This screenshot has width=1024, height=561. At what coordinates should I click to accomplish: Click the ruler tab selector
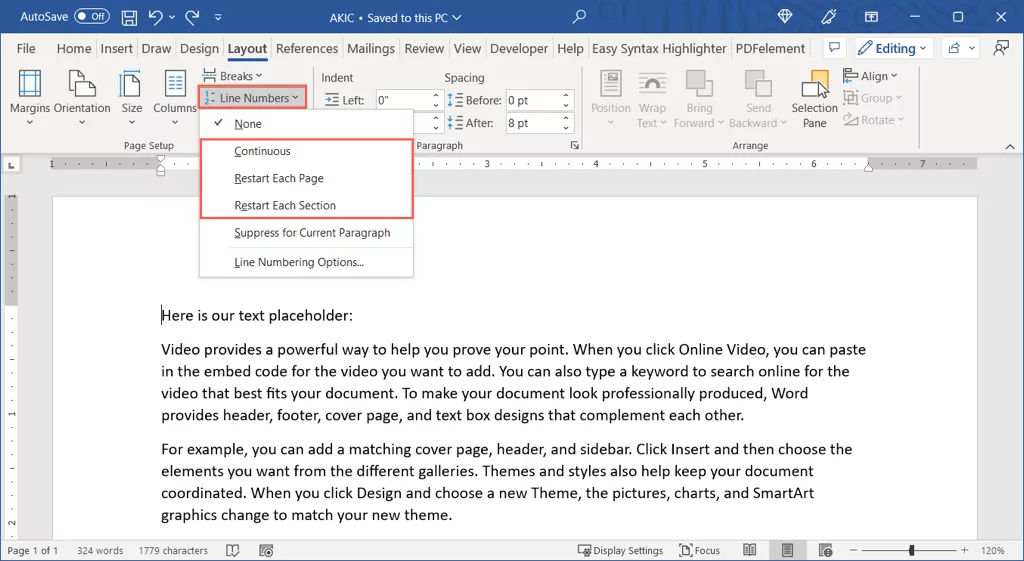click(x=11, y=166)
